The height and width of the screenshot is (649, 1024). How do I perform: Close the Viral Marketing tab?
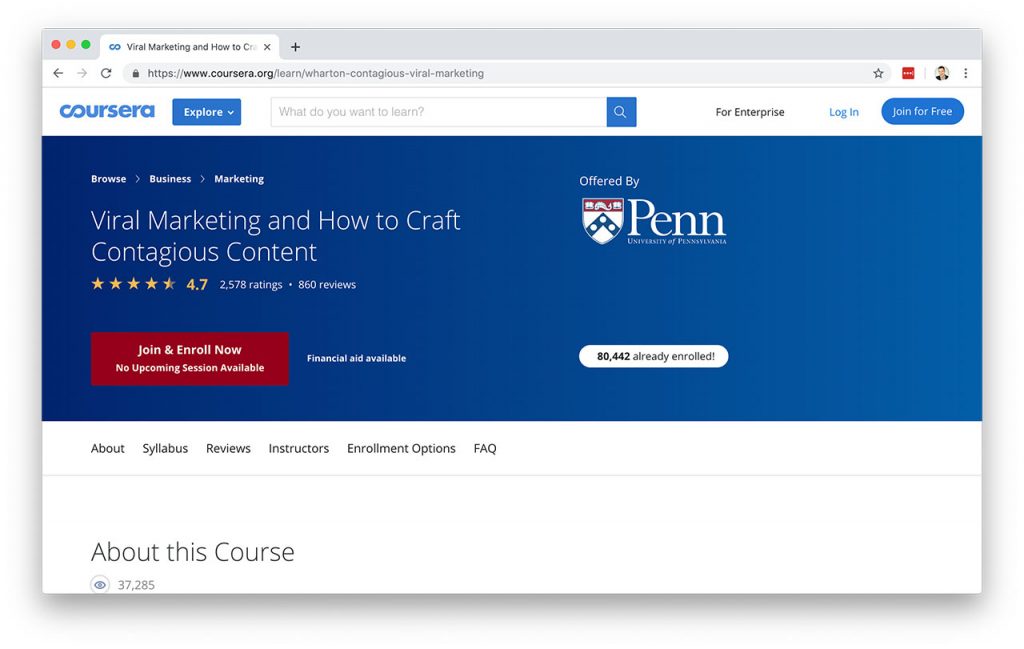[267, 47]
